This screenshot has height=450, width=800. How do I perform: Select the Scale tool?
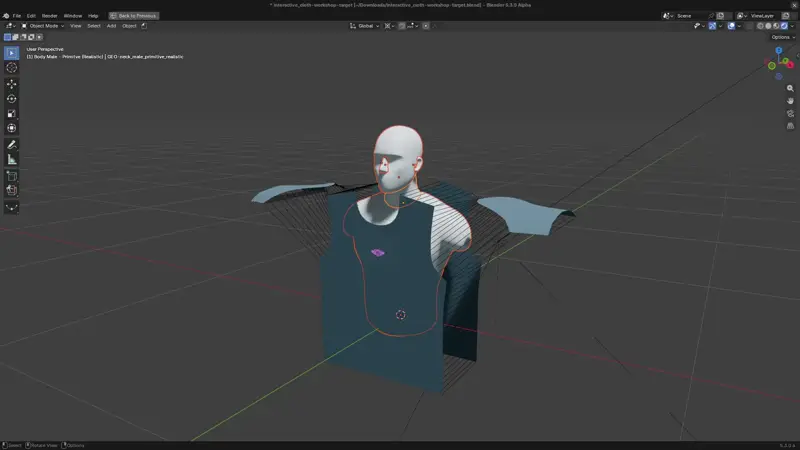[x=11, y=113]
